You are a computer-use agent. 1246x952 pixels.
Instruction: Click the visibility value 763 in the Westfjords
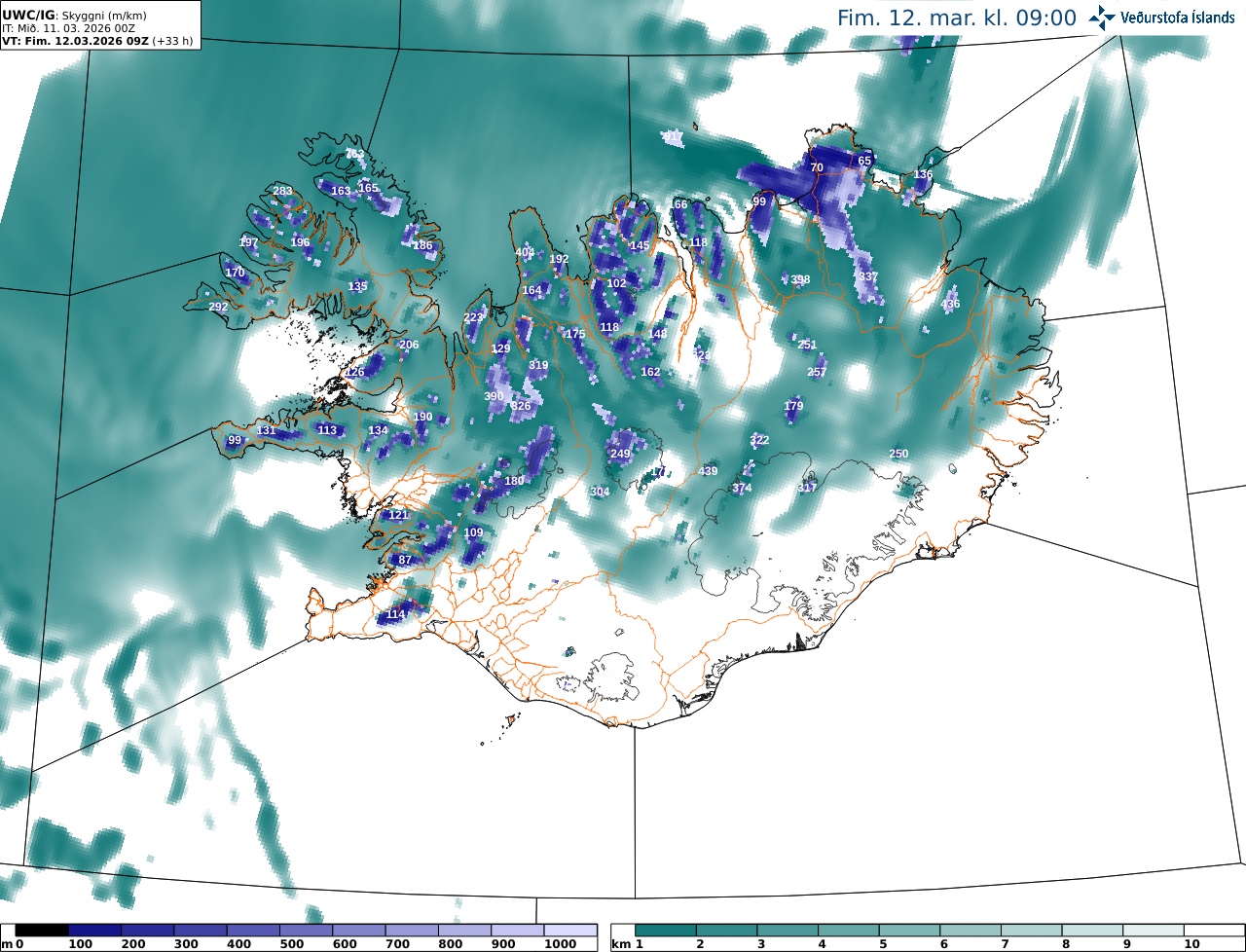point(355,154)
